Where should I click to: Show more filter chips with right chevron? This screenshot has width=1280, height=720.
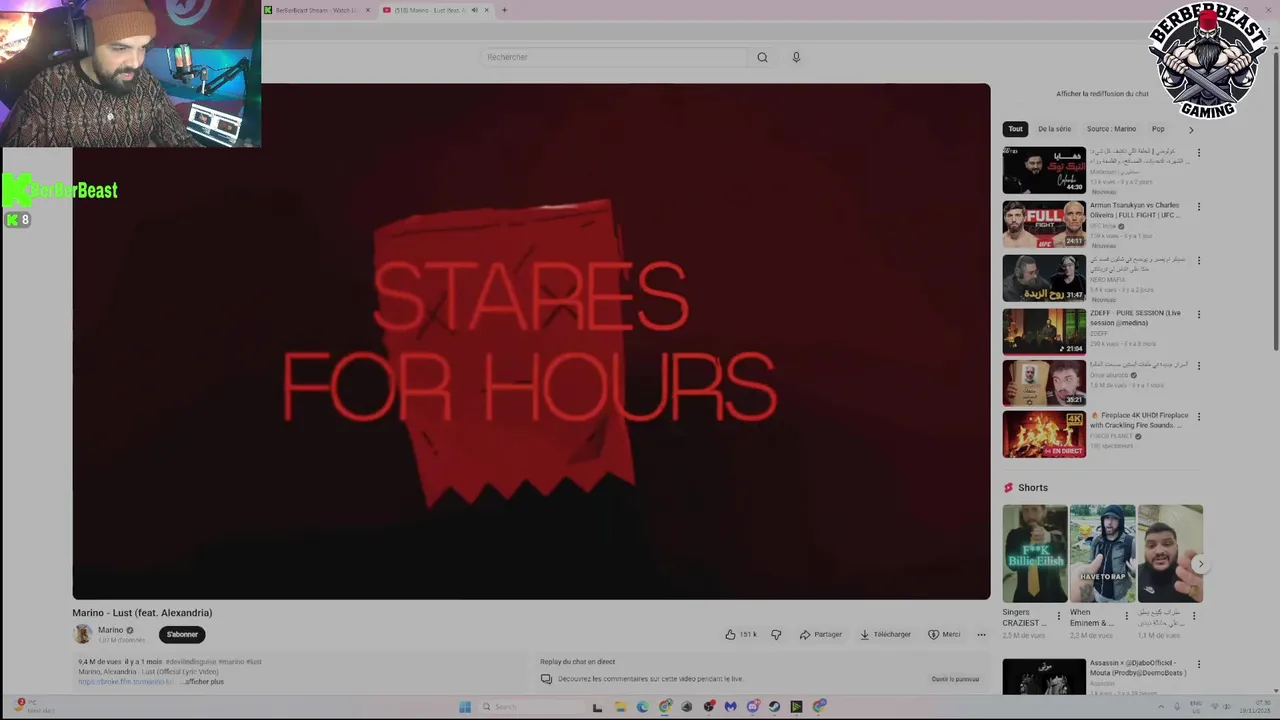1190,130
